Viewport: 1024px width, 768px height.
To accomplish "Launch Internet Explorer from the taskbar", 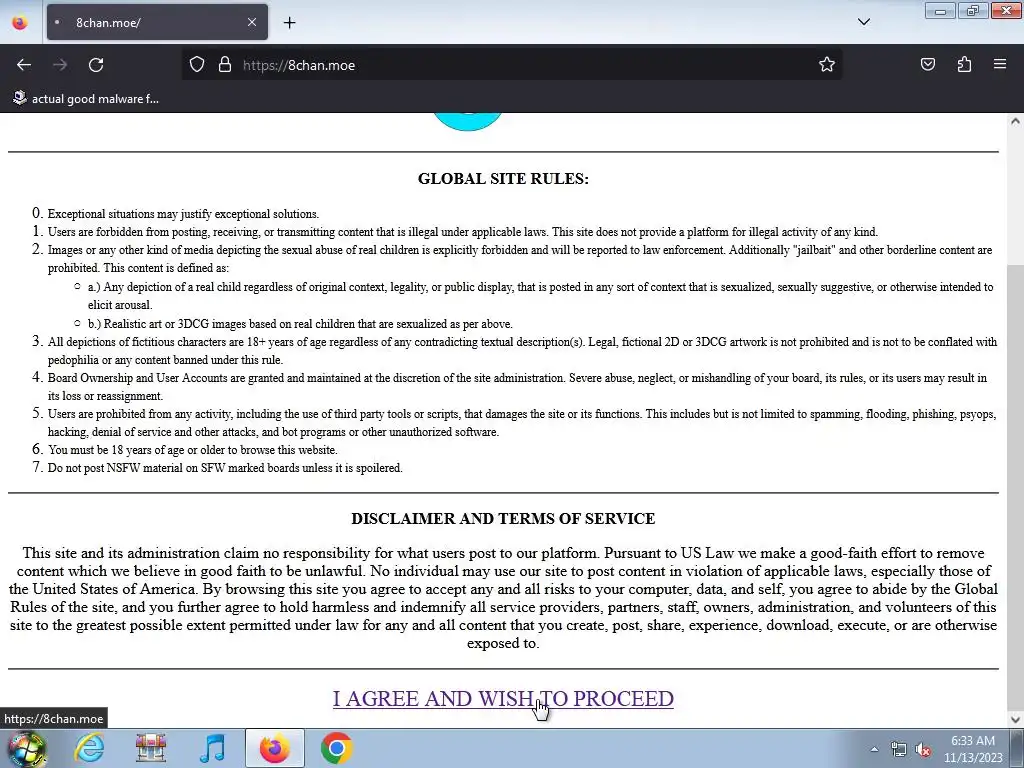I will tap(89, 748).
